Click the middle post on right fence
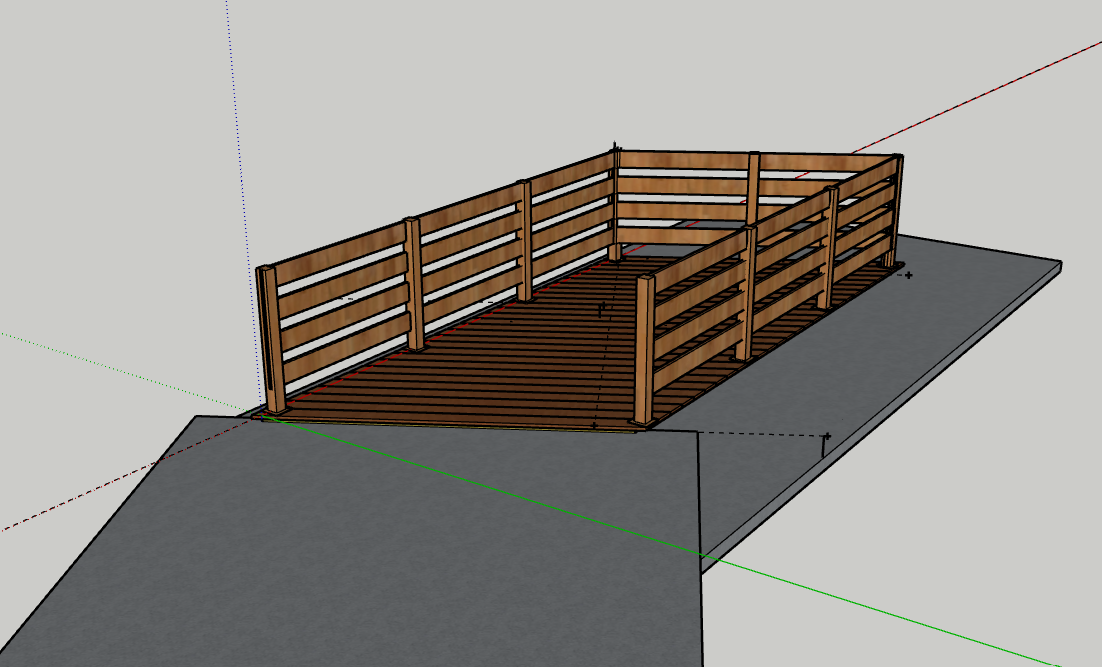 pyautogui.click(x=746, y=293)
